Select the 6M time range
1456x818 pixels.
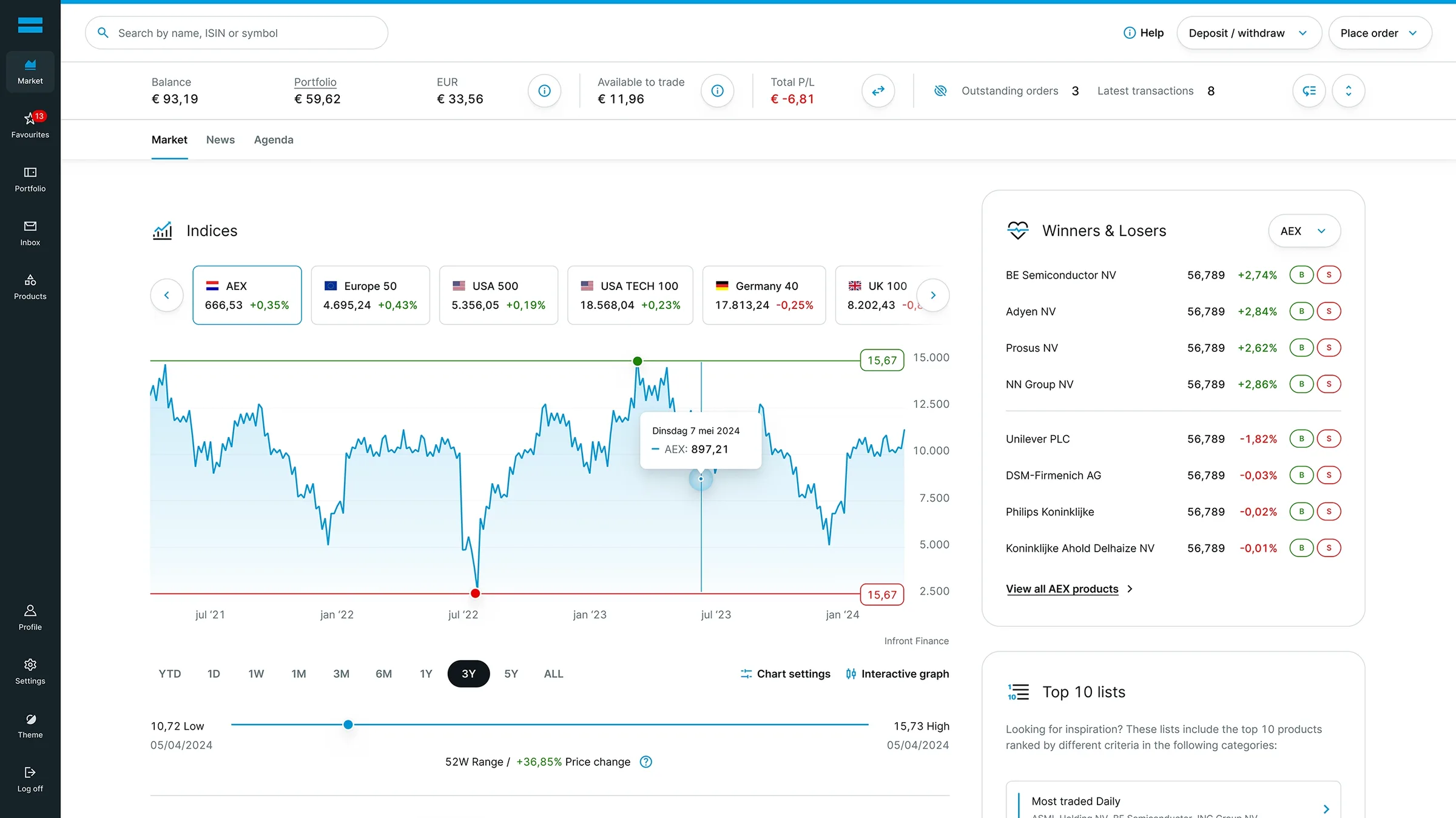[383, 674]
